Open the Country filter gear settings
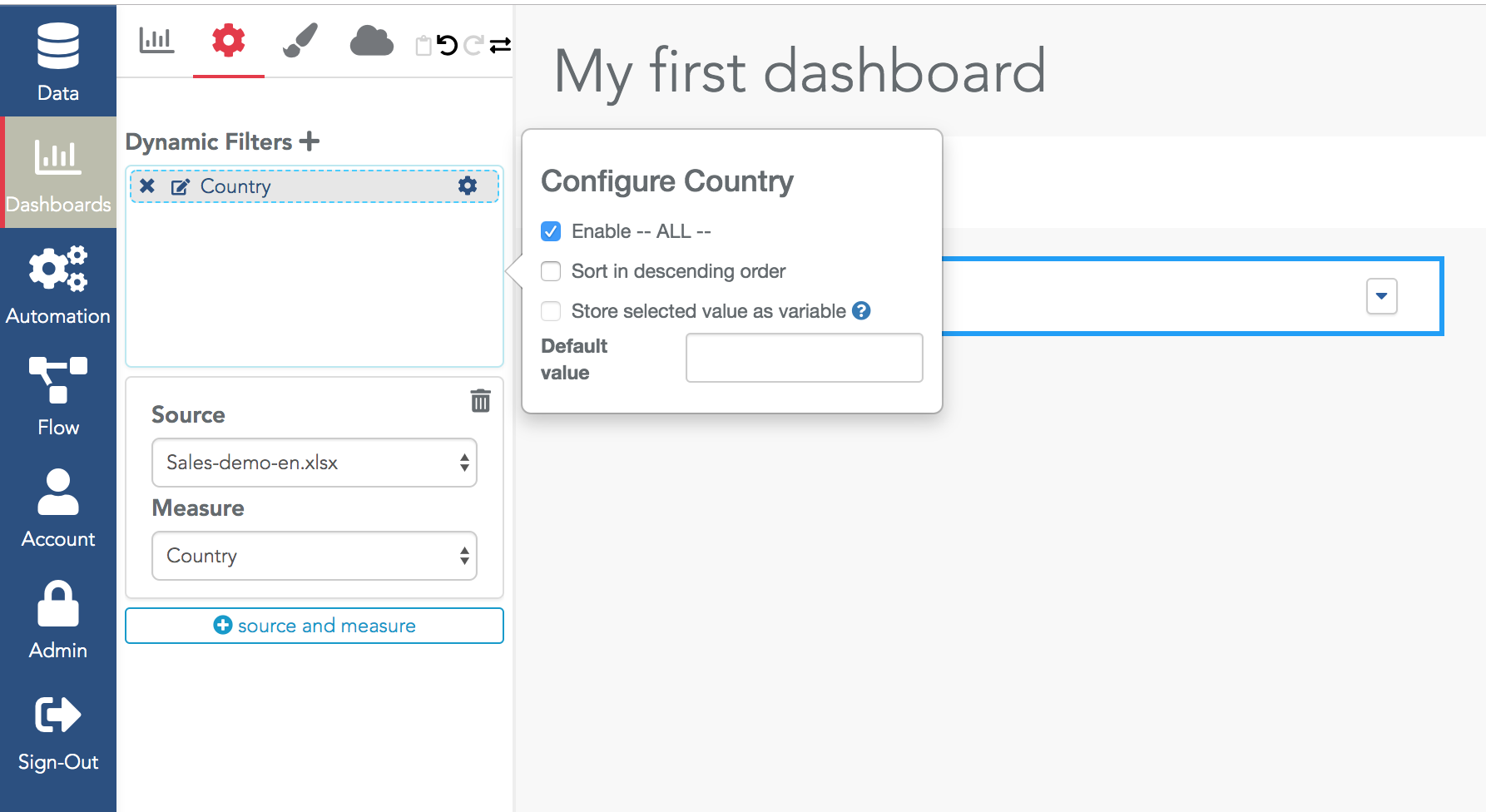 coord(468,186)
